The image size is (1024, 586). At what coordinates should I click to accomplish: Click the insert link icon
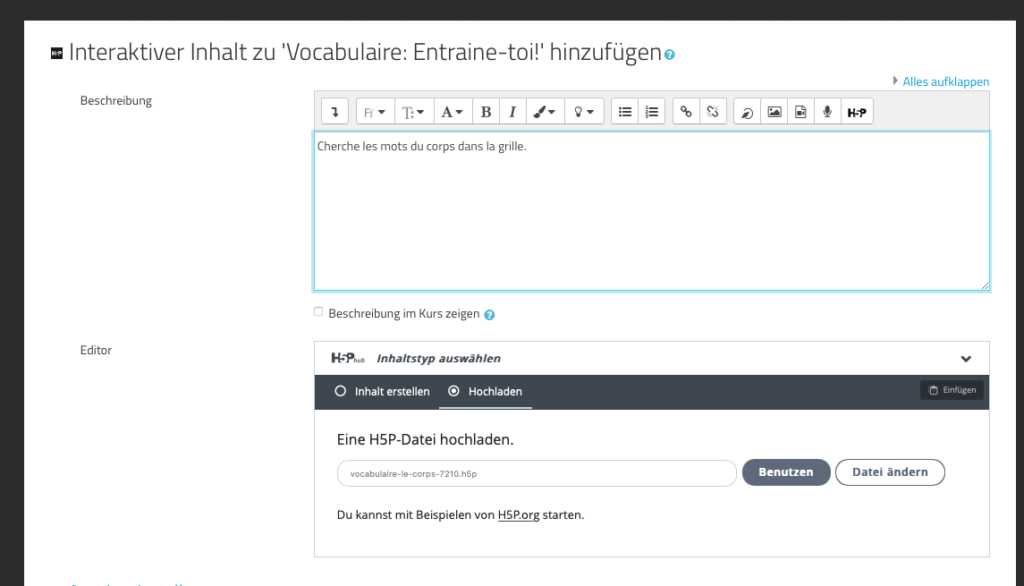(686, 112)
